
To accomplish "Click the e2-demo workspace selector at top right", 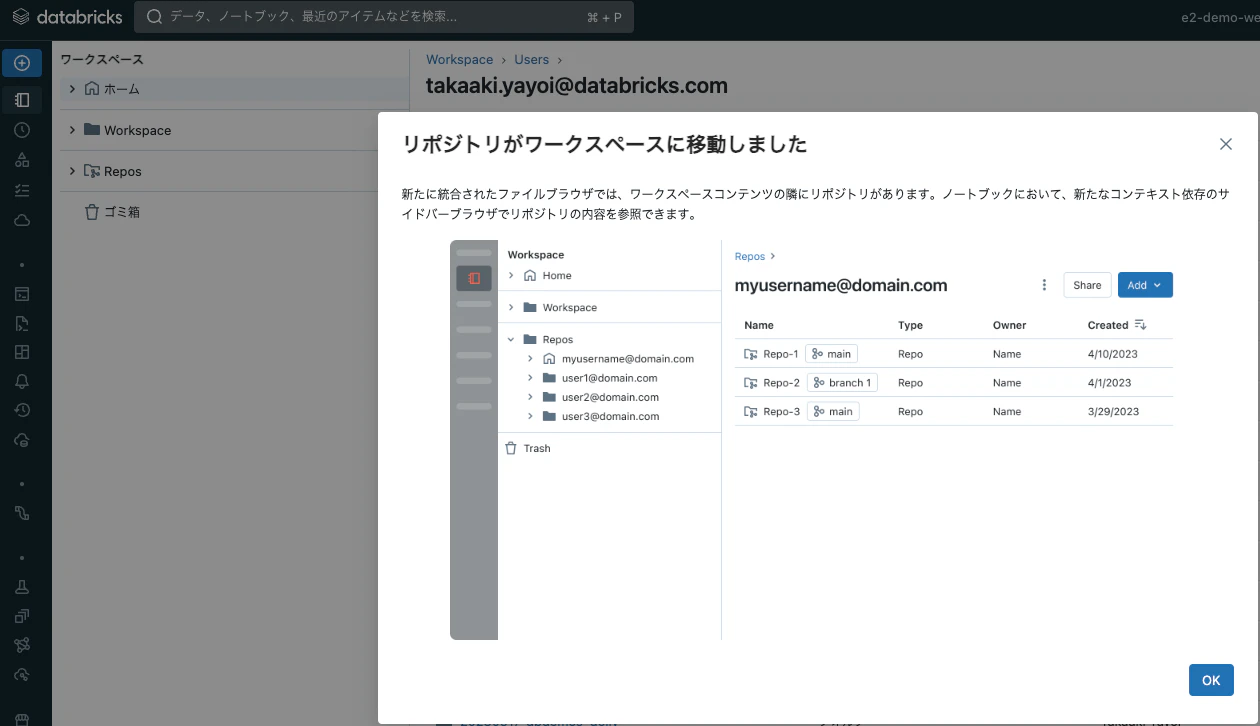I will pyautogui.click(x=1221, y=17).
